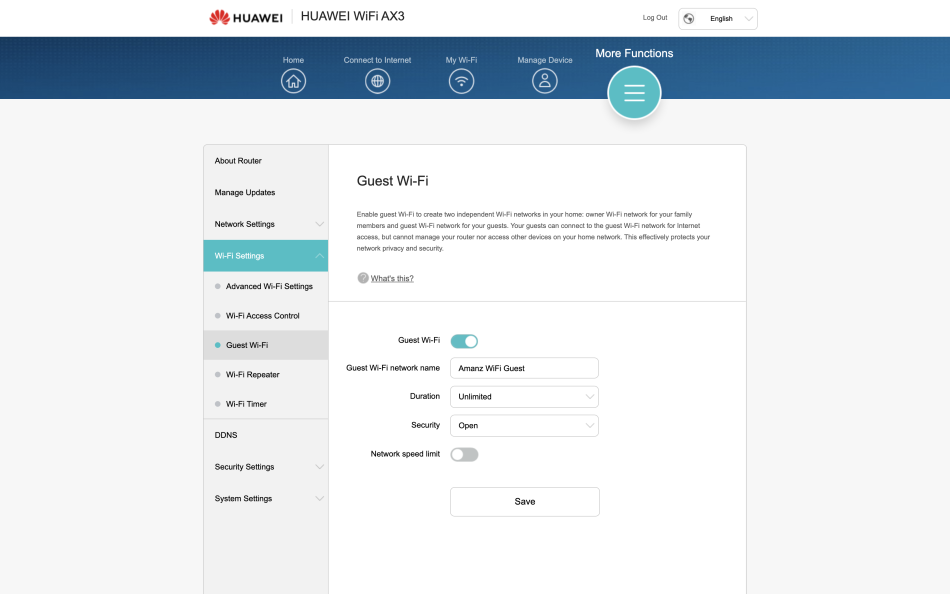
Task: Select Wi-Fi Access Control
Action: (x=266, y=316)
